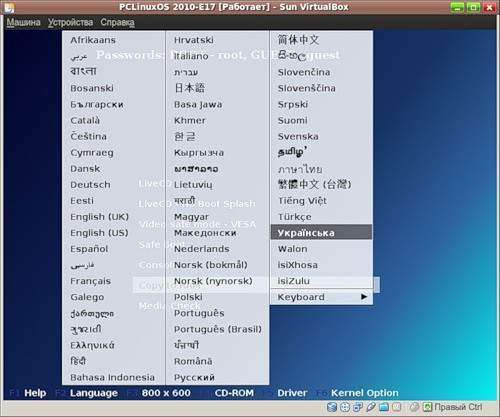Select Magyar language entry
Screen dimensions: 500x417
(x=192, y=217)
